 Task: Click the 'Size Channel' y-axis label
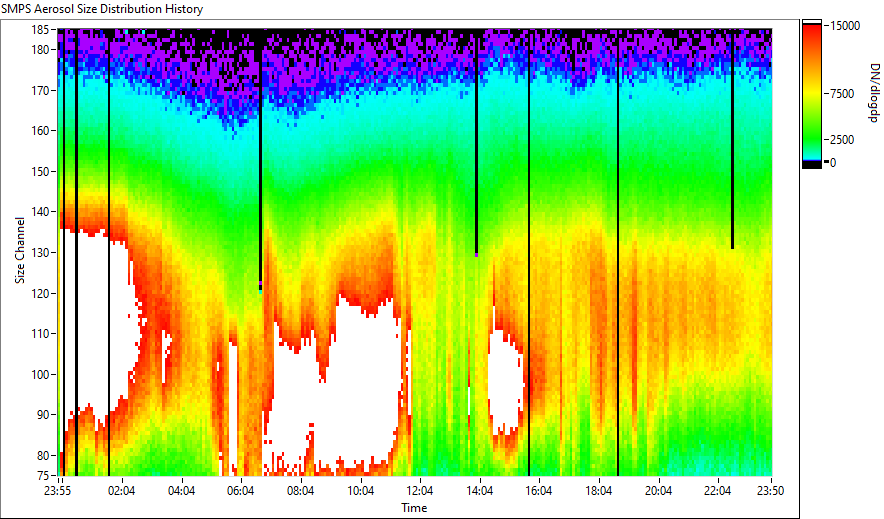(20, 250)
